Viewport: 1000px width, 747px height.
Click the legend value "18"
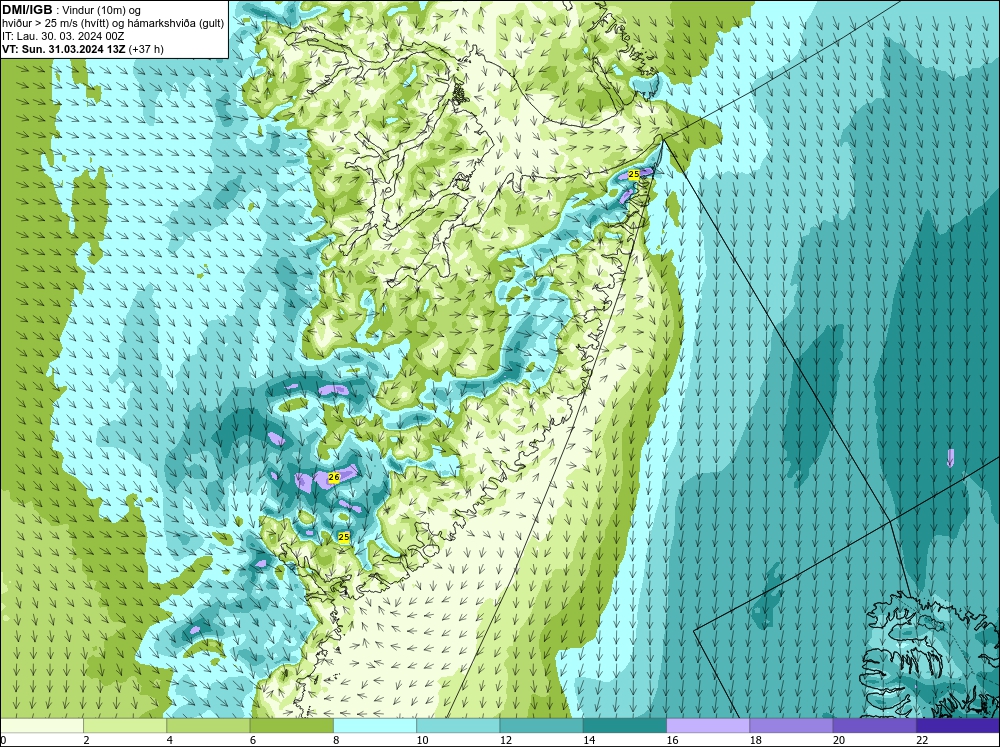point(756,740)
